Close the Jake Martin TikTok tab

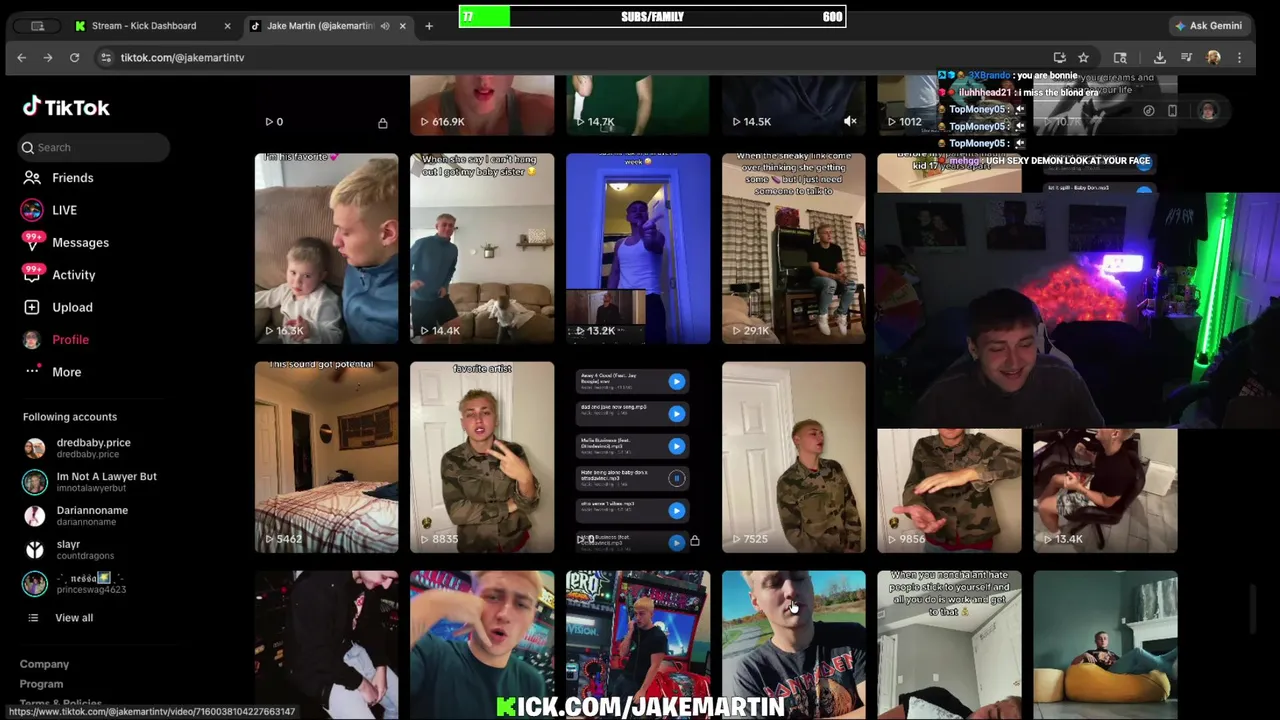point(402,26)
